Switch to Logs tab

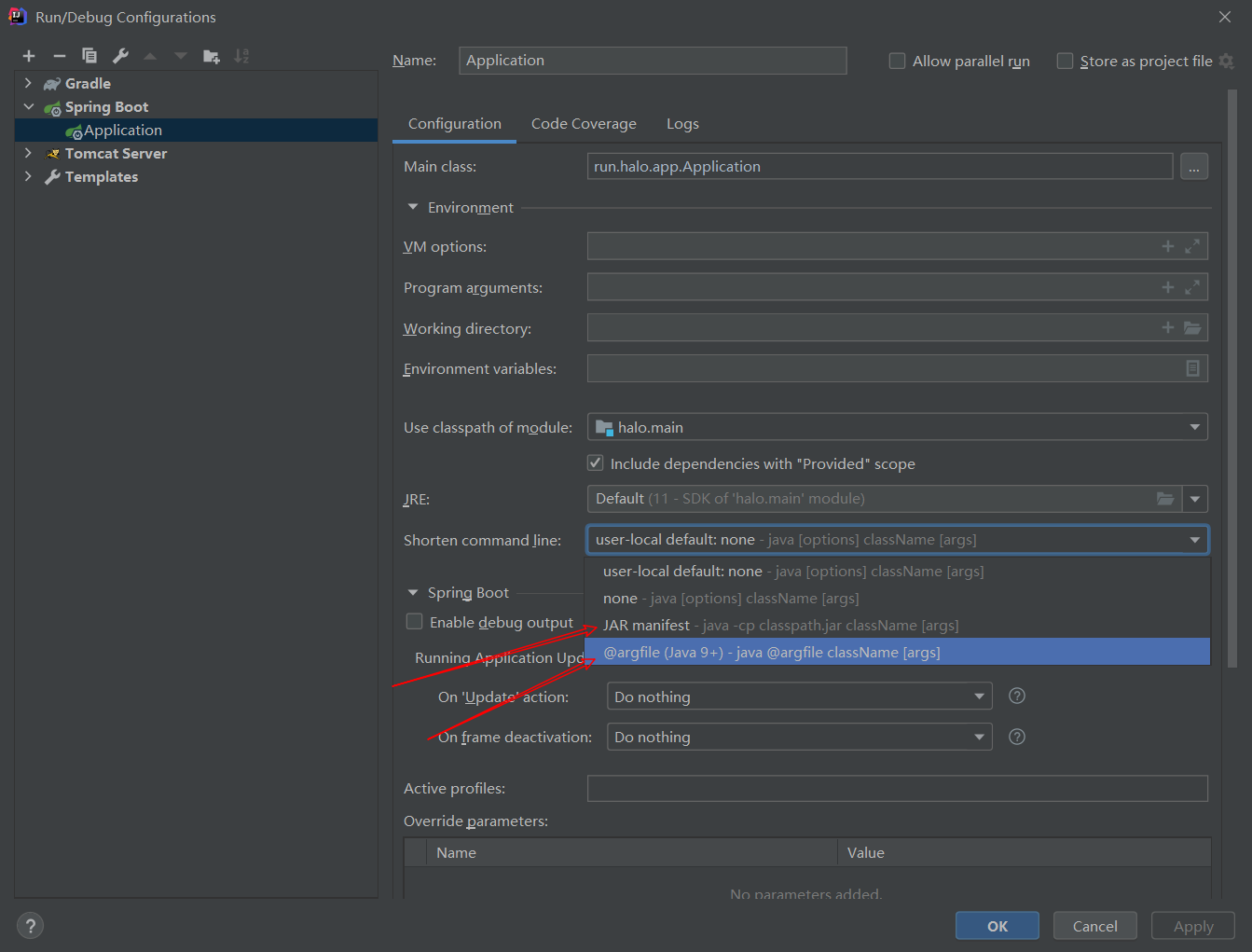682,124
